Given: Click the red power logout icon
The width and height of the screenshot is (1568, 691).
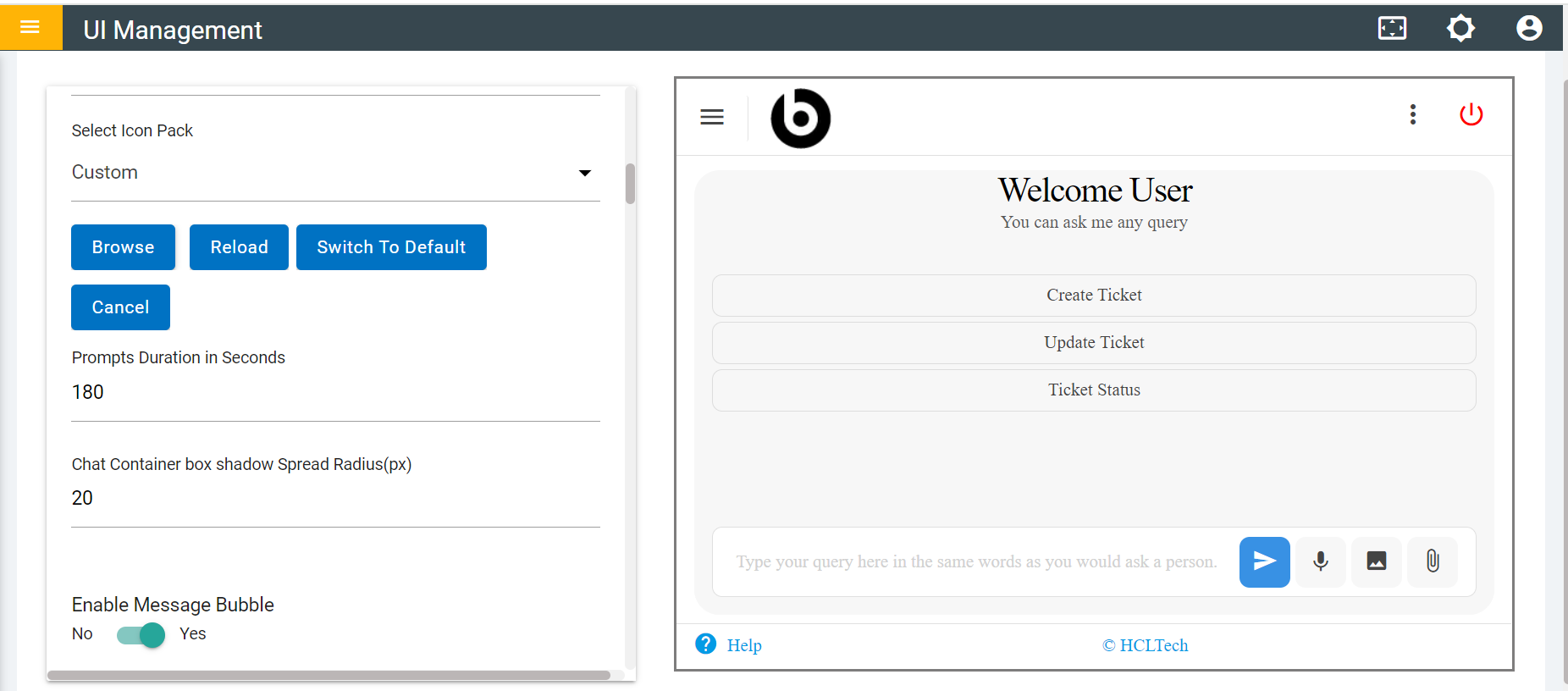Looking at the screenshot, I should tap(1471, 114).
